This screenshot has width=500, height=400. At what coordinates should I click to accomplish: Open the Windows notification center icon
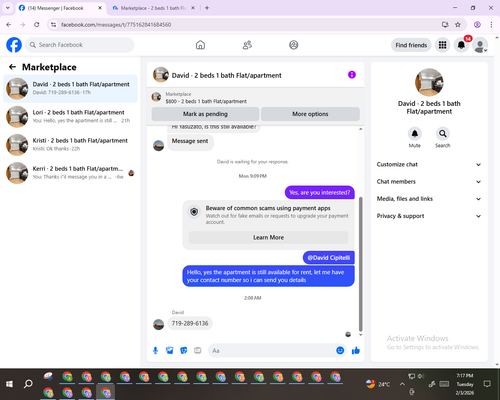(487, 384)
